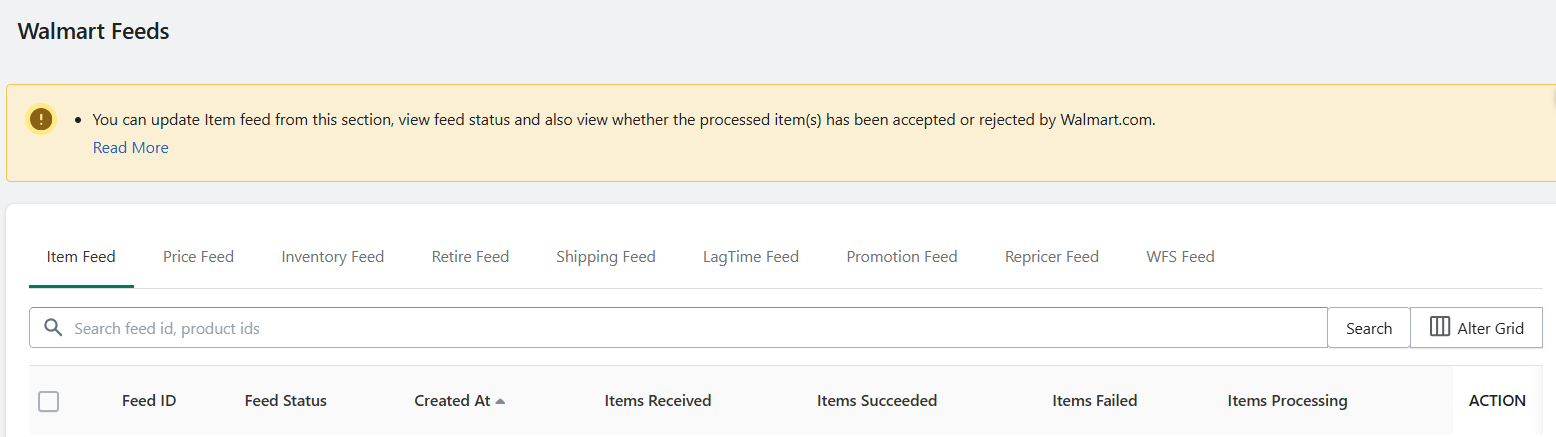Open the Retire Feed tab

pyautogui.click(x=470, y=257)
